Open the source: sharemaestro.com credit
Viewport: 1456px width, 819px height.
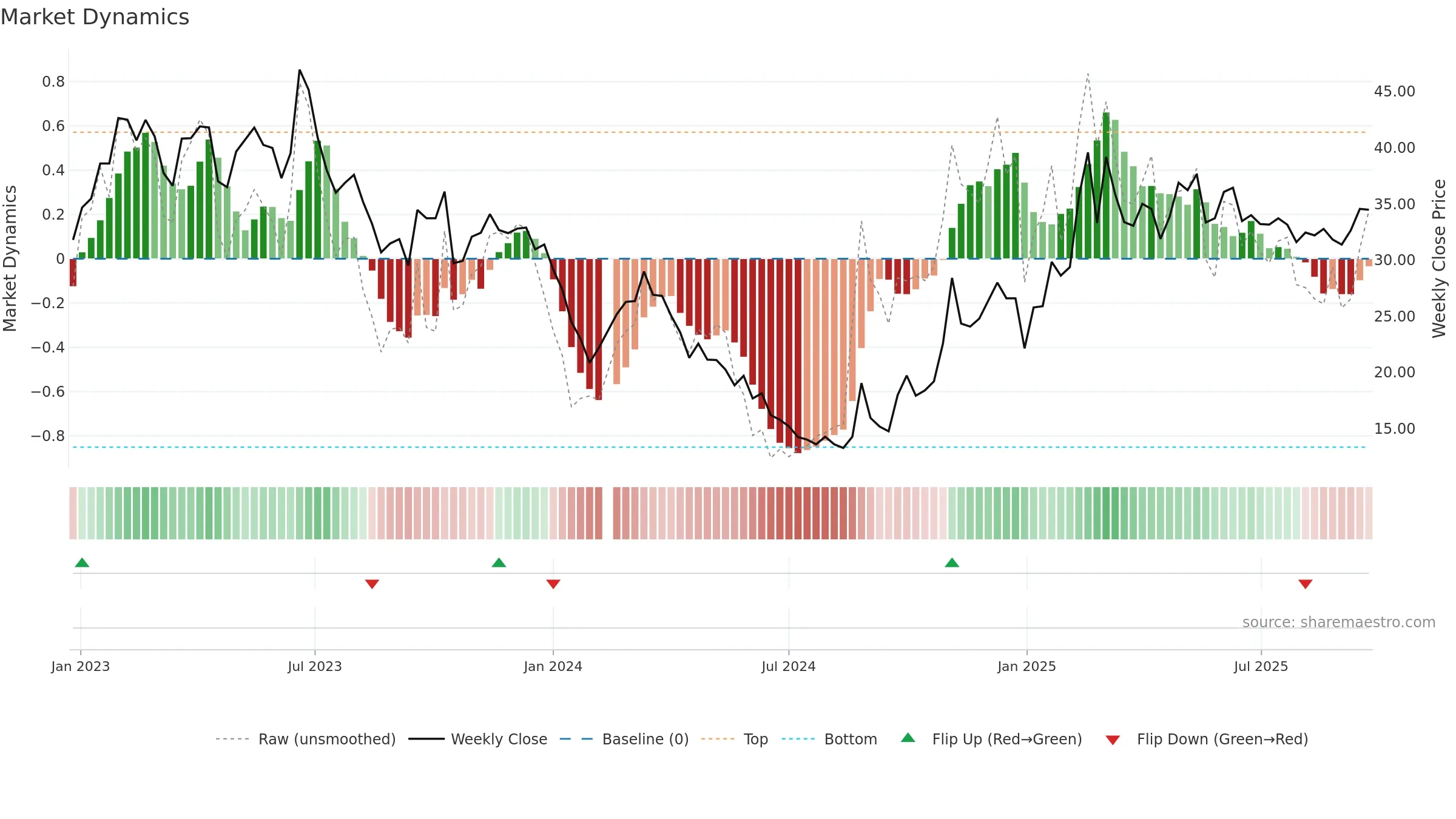click(x=1339, y=622)
